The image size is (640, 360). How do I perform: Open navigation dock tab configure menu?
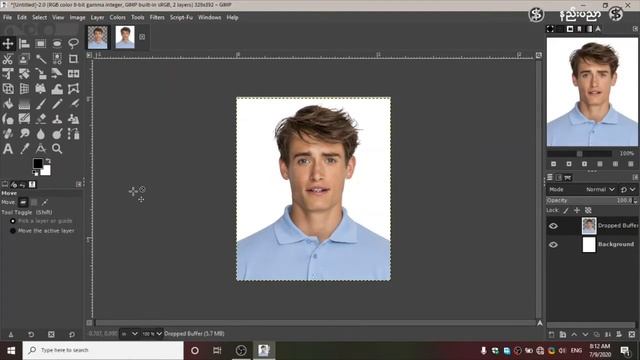click(x=635, y=29)
